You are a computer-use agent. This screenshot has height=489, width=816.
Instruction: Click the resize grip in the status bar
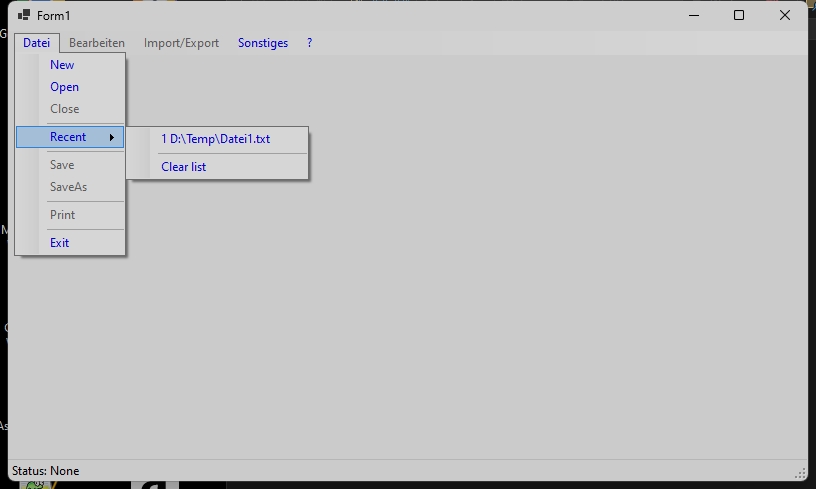coord(800,472)
